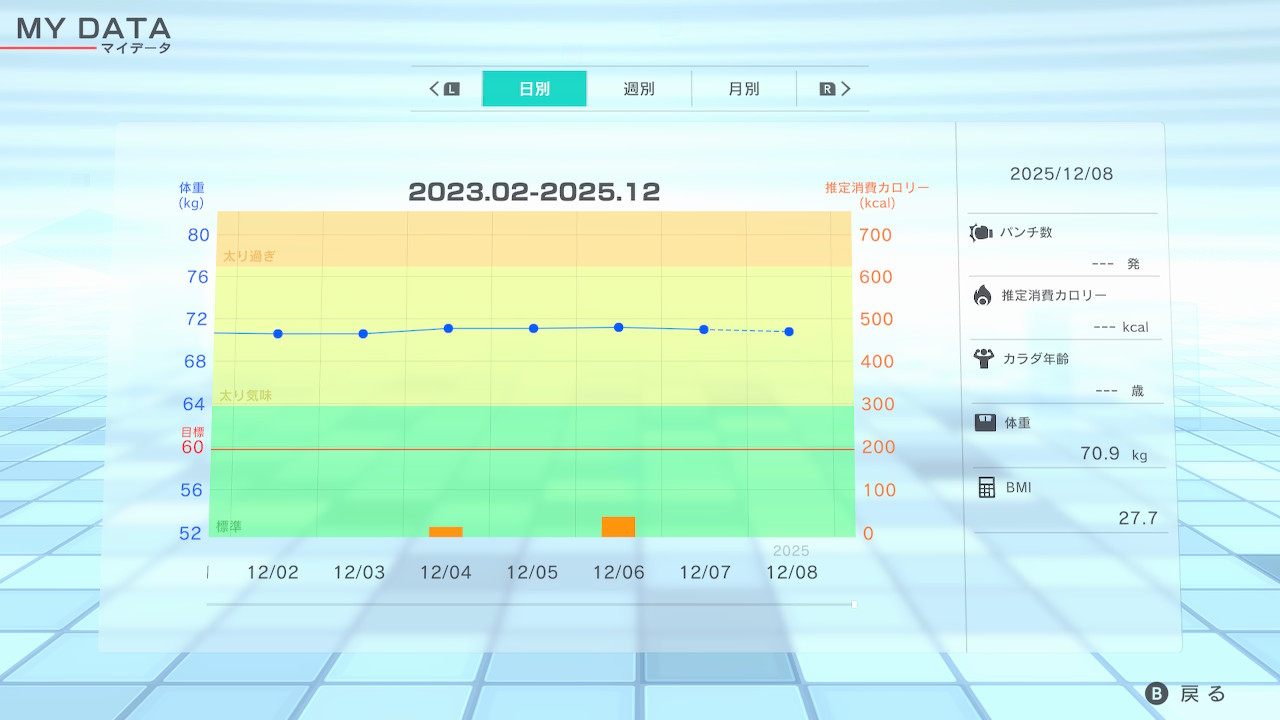Click the orange calorie bar on 12/06
This screenshot has width=1280, height=720.
[618, 527]
